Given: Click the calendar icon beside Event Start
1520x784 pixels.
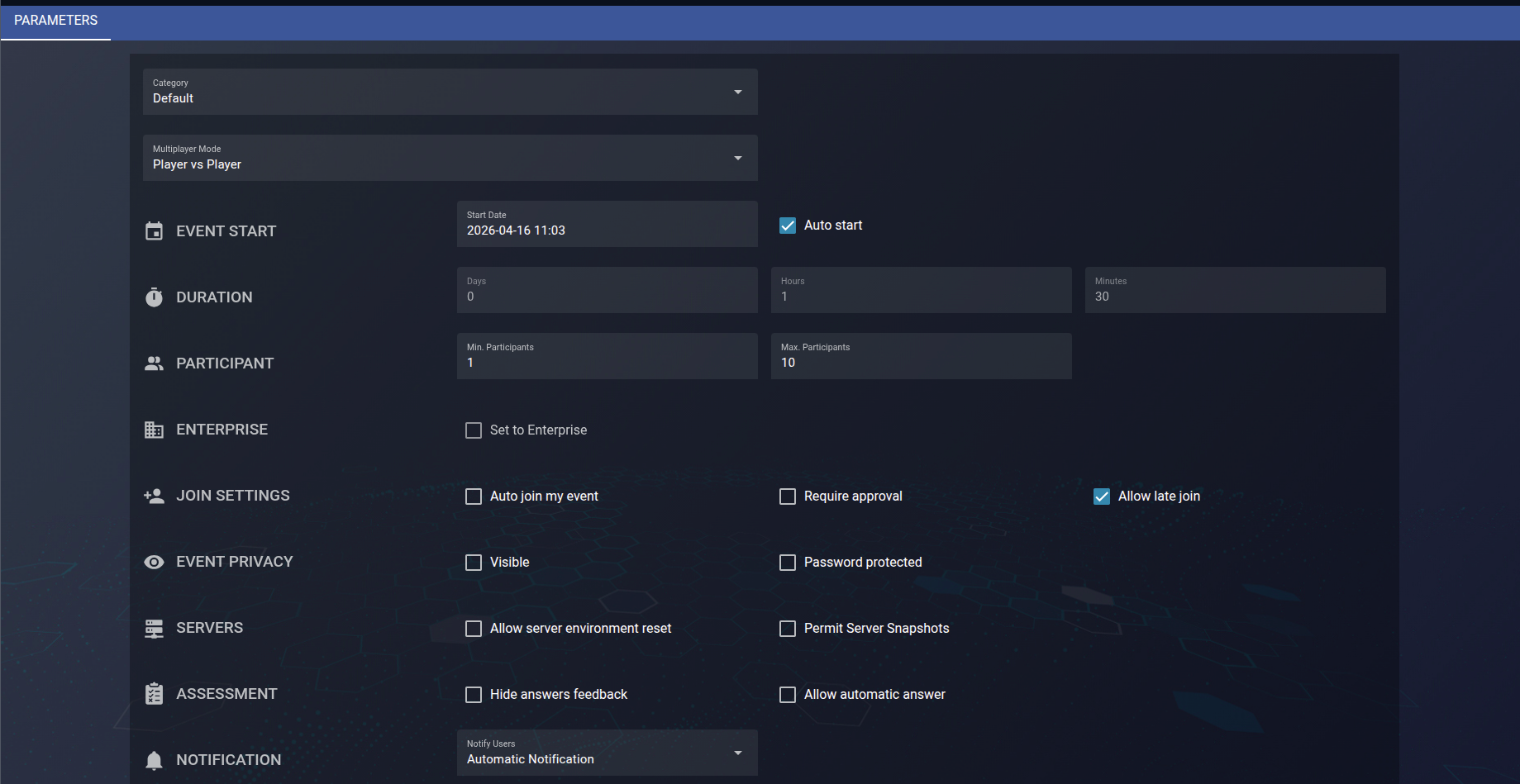Looking at the screenshot, I should tap(154, 230).
